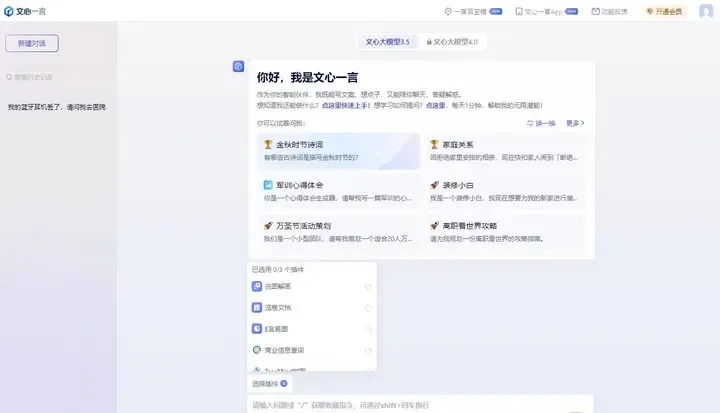Click the 已选用 0/3 个插件 header text
Viewport: 720px width, 413px height.
coord(278,270)
